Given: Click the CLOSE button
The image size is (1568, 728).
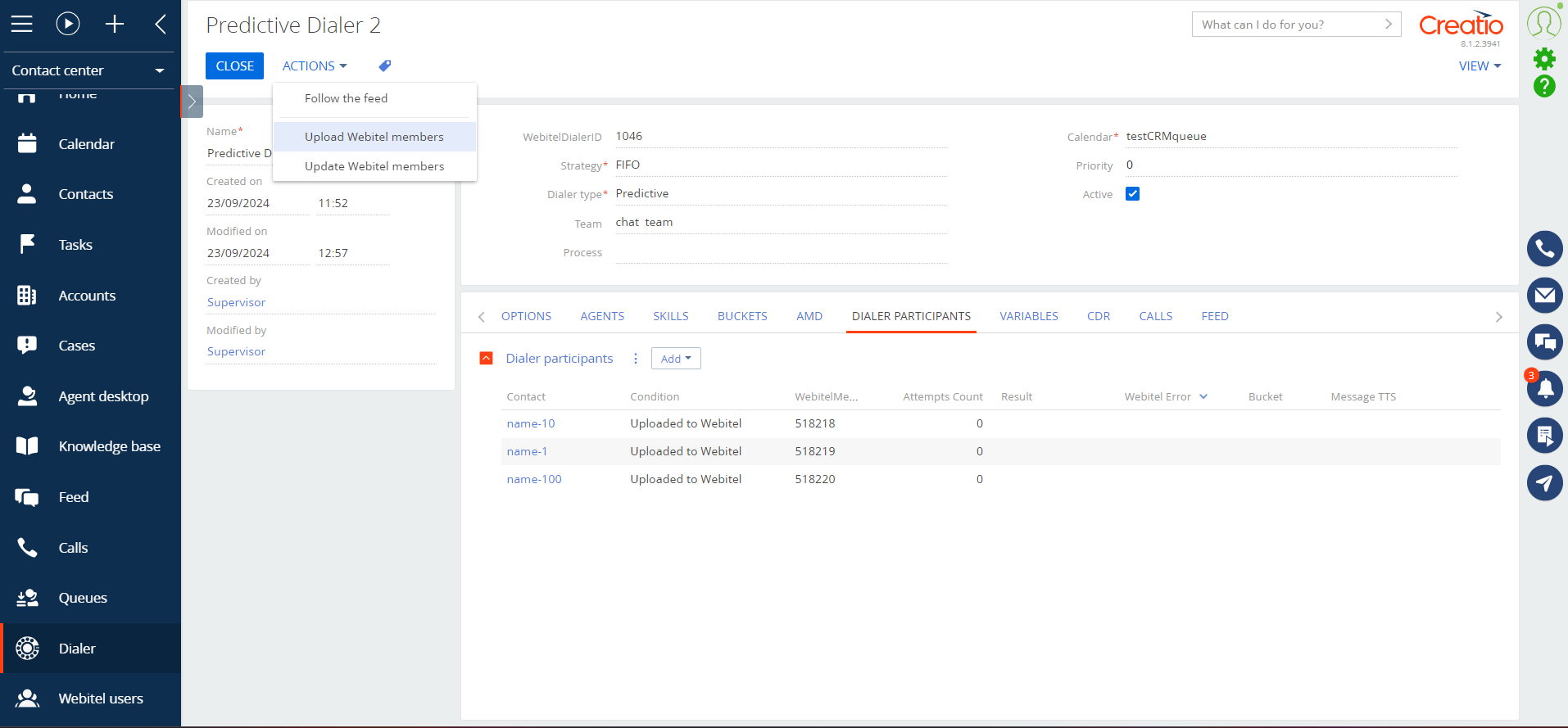Looking at the screenshot, I should 234,66.
